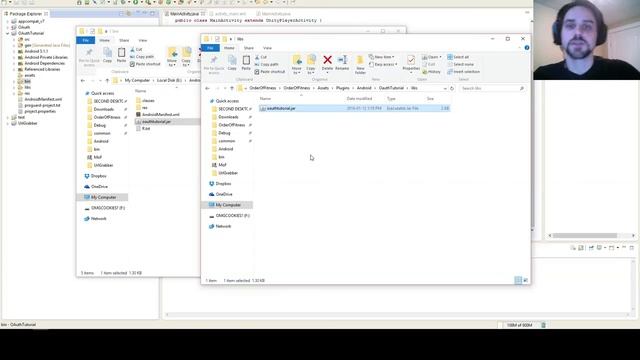Click the red Delete icon in front Explorer ribbon
Viewport: 640px width, 360px height.
click(x=327, y=60)
